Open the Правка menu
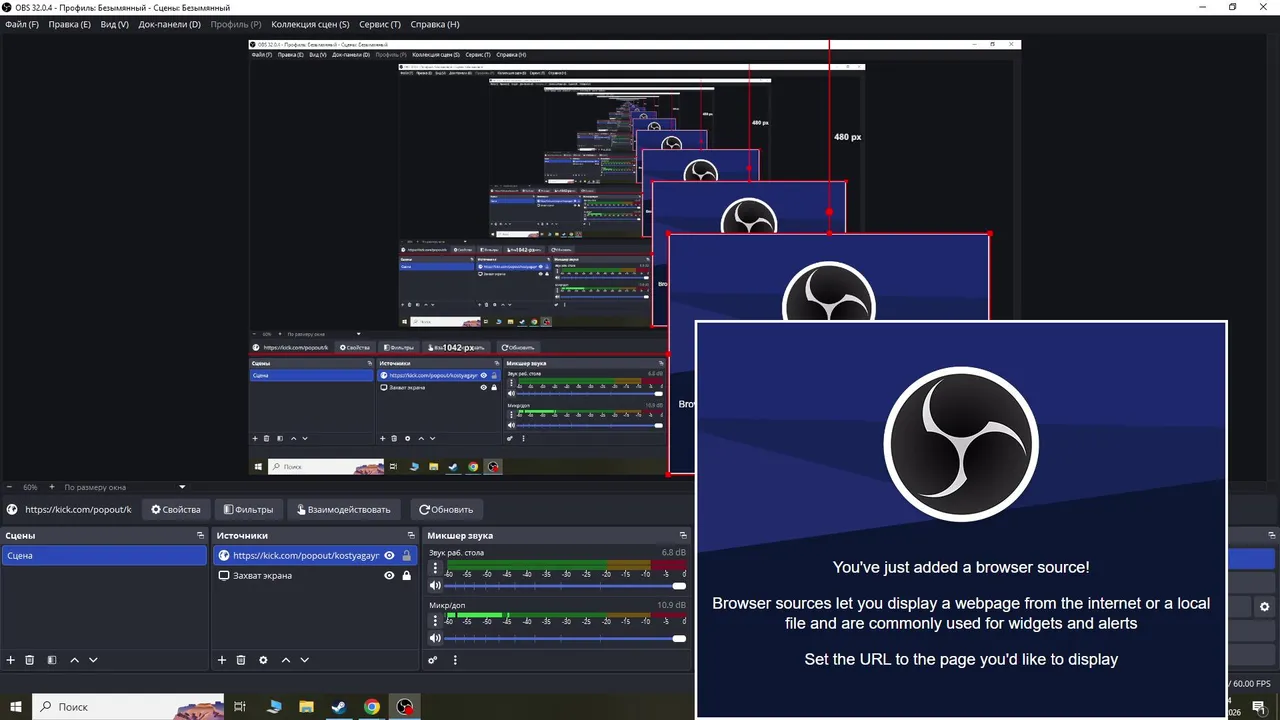 (69, 24)
